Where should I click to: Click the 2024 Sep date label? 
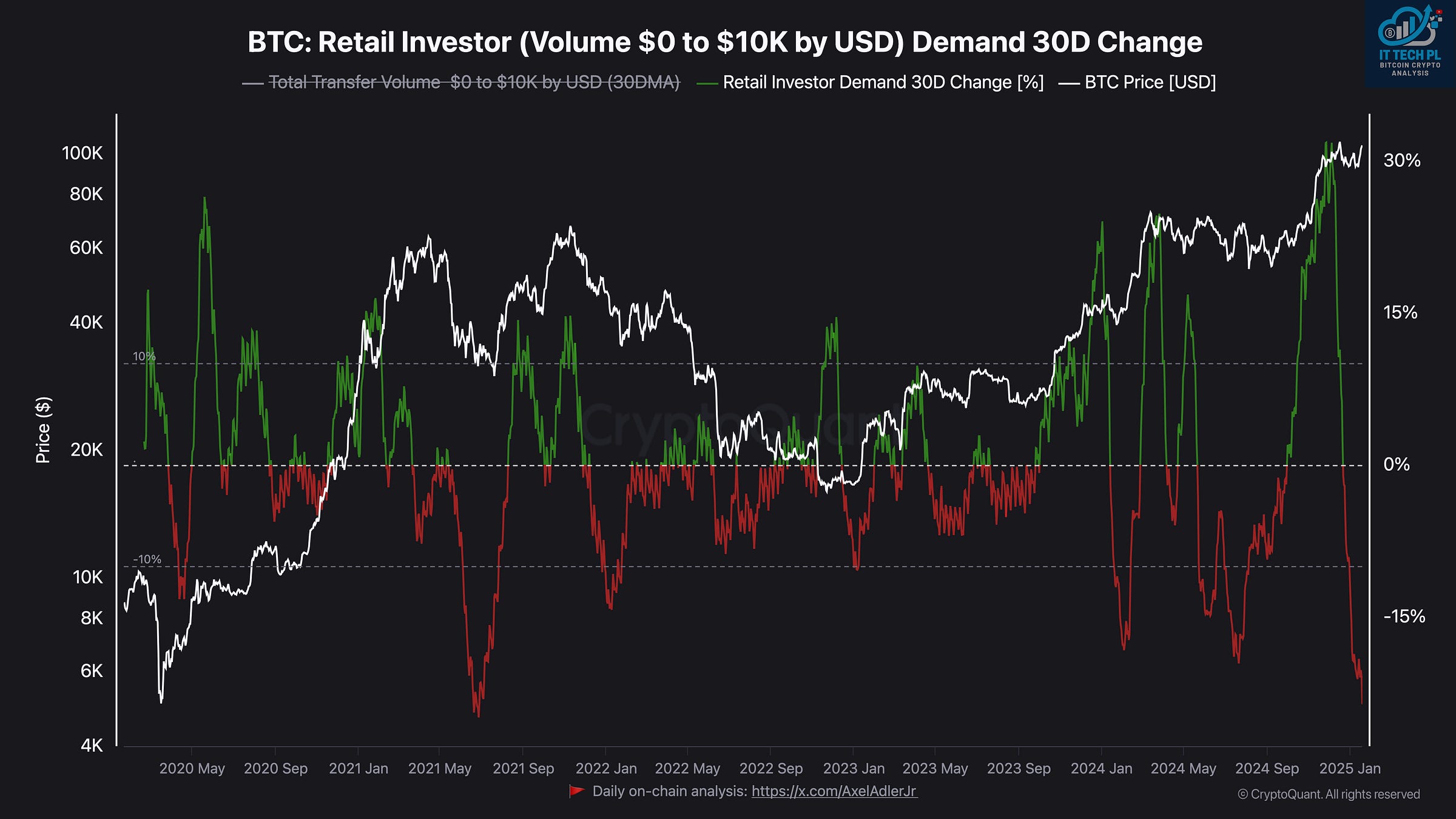coord(1267,769)
